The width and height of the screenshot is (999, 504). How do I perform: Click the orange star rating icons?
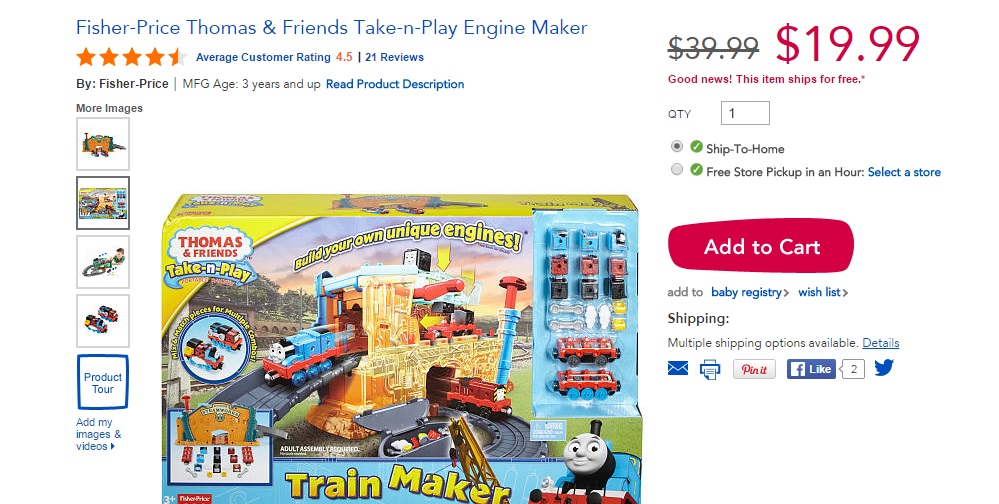(131, 57)
